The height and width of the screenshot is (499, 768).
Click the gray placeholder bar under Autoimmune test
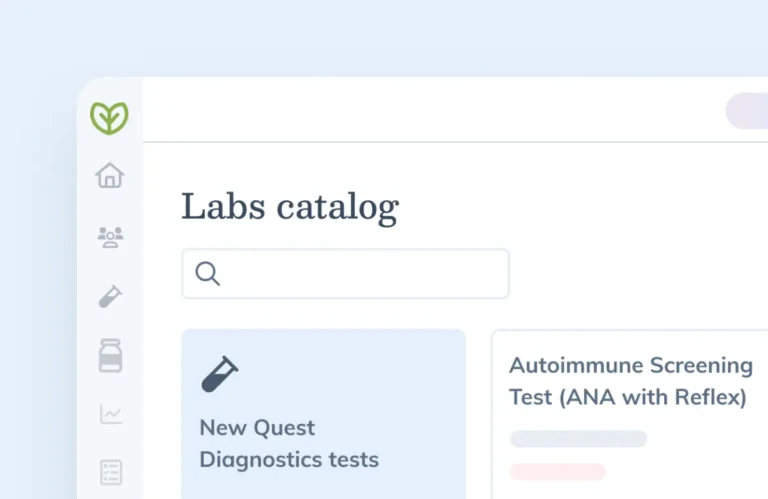pos(578,439)
